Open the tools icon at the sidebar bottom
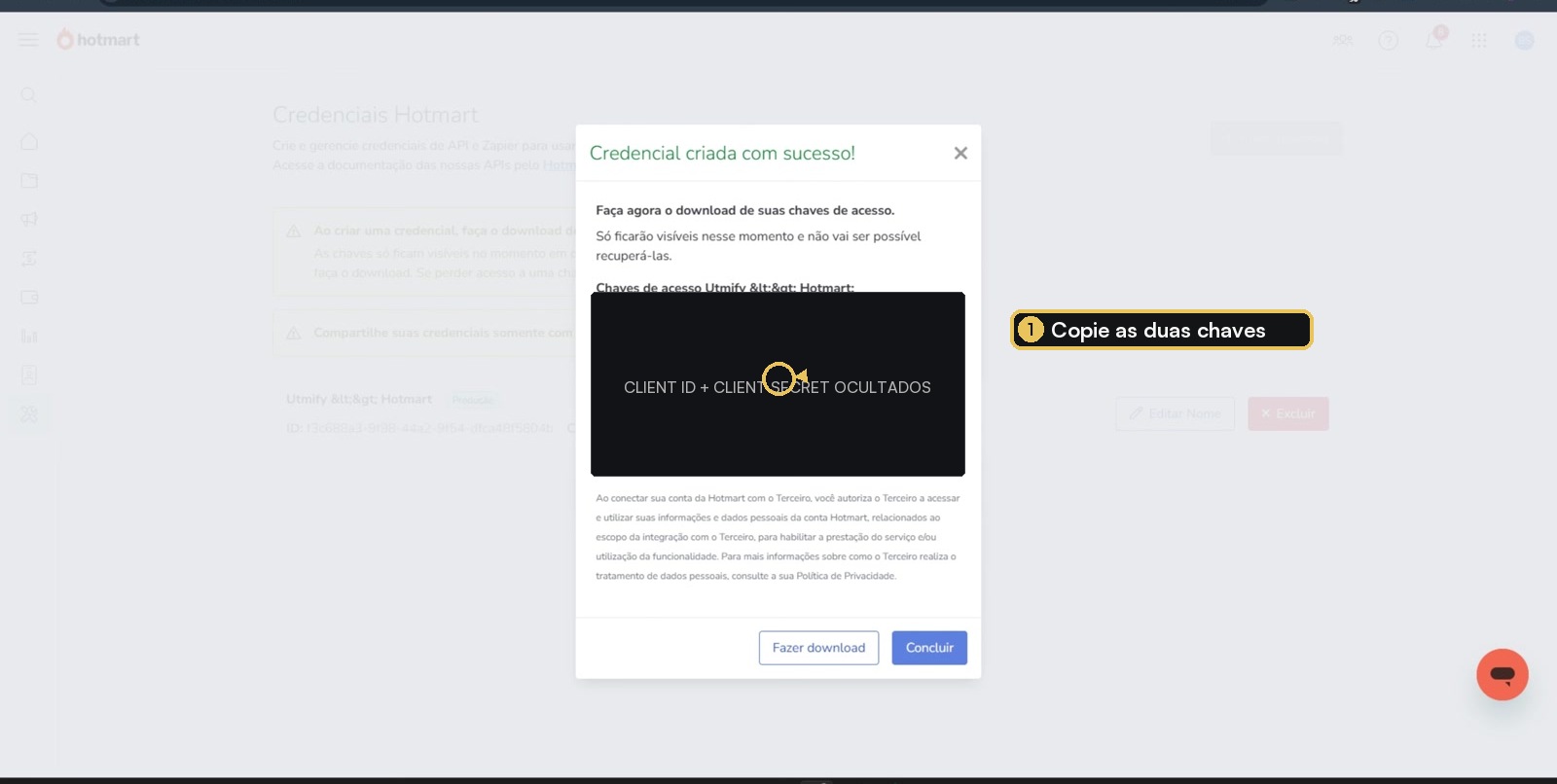The height and width of the screenshot is (784, 1557). (x=29, y=413)
